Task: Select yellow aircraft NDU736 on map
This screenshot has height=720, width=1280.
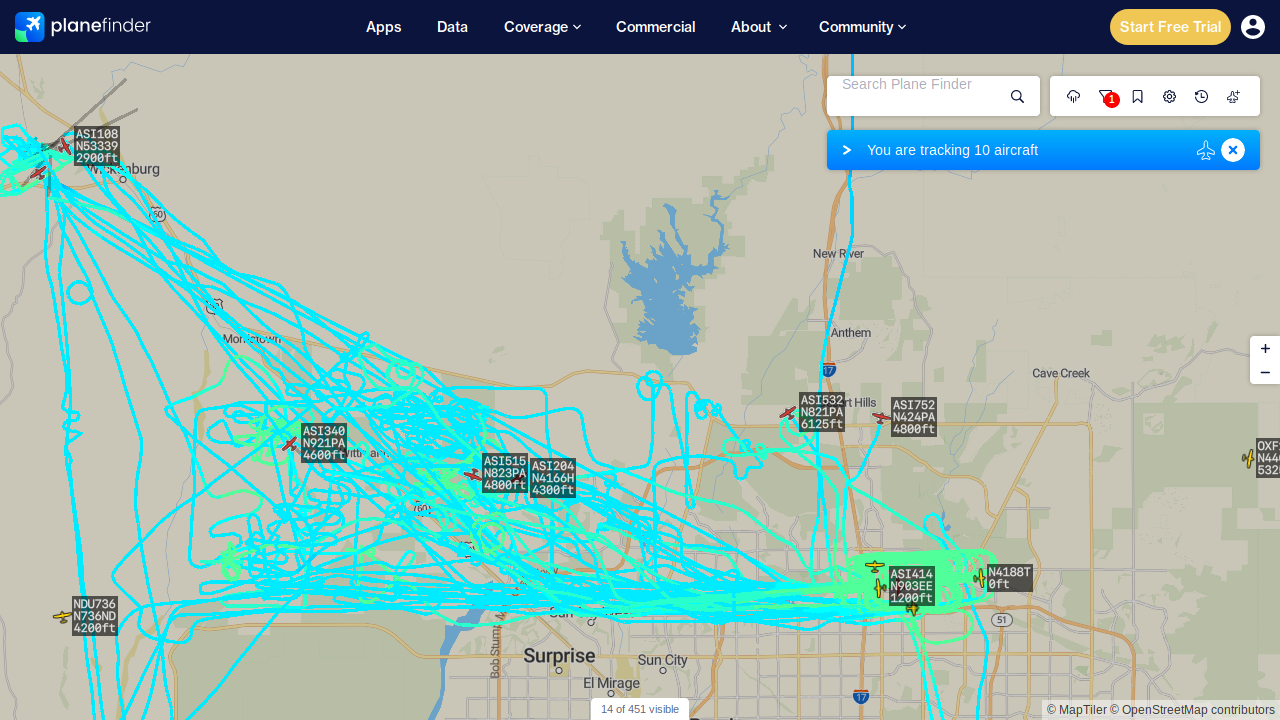Action: (x=62, y=617)
